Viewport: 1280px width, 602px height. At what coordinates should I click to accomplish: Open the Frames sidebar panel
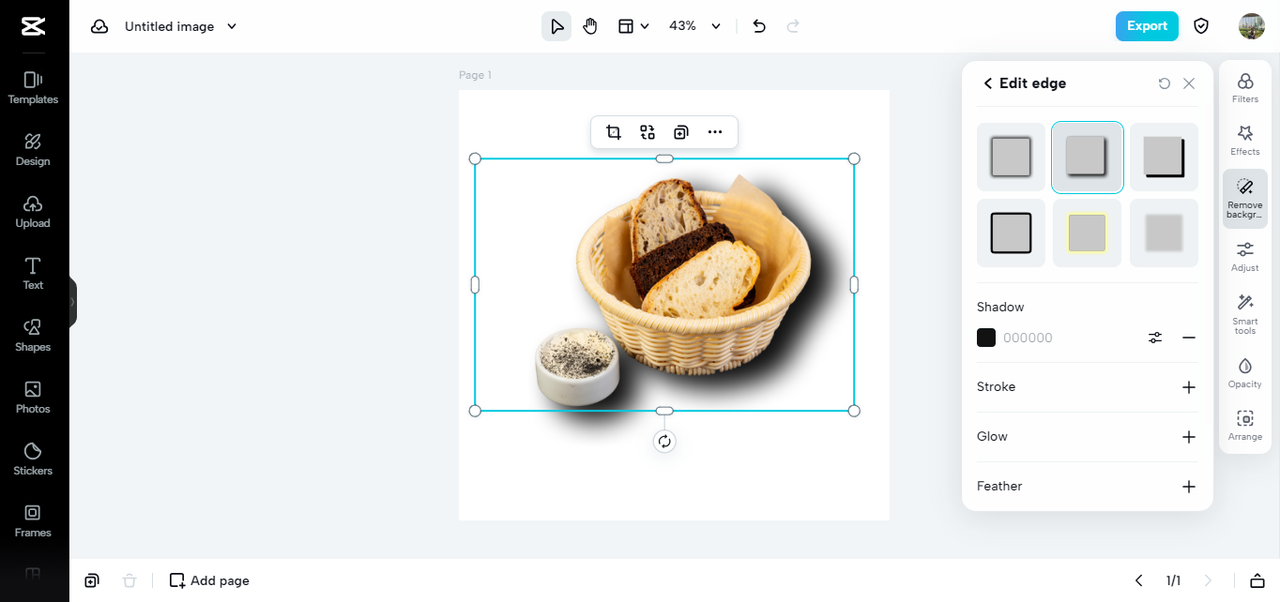(33, 521)
